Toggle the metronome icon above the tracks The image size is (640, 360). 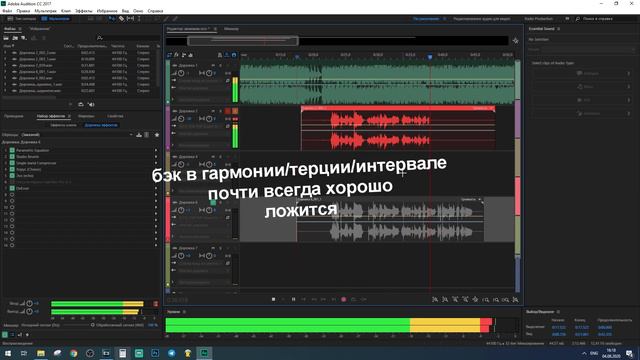point(220,55)
